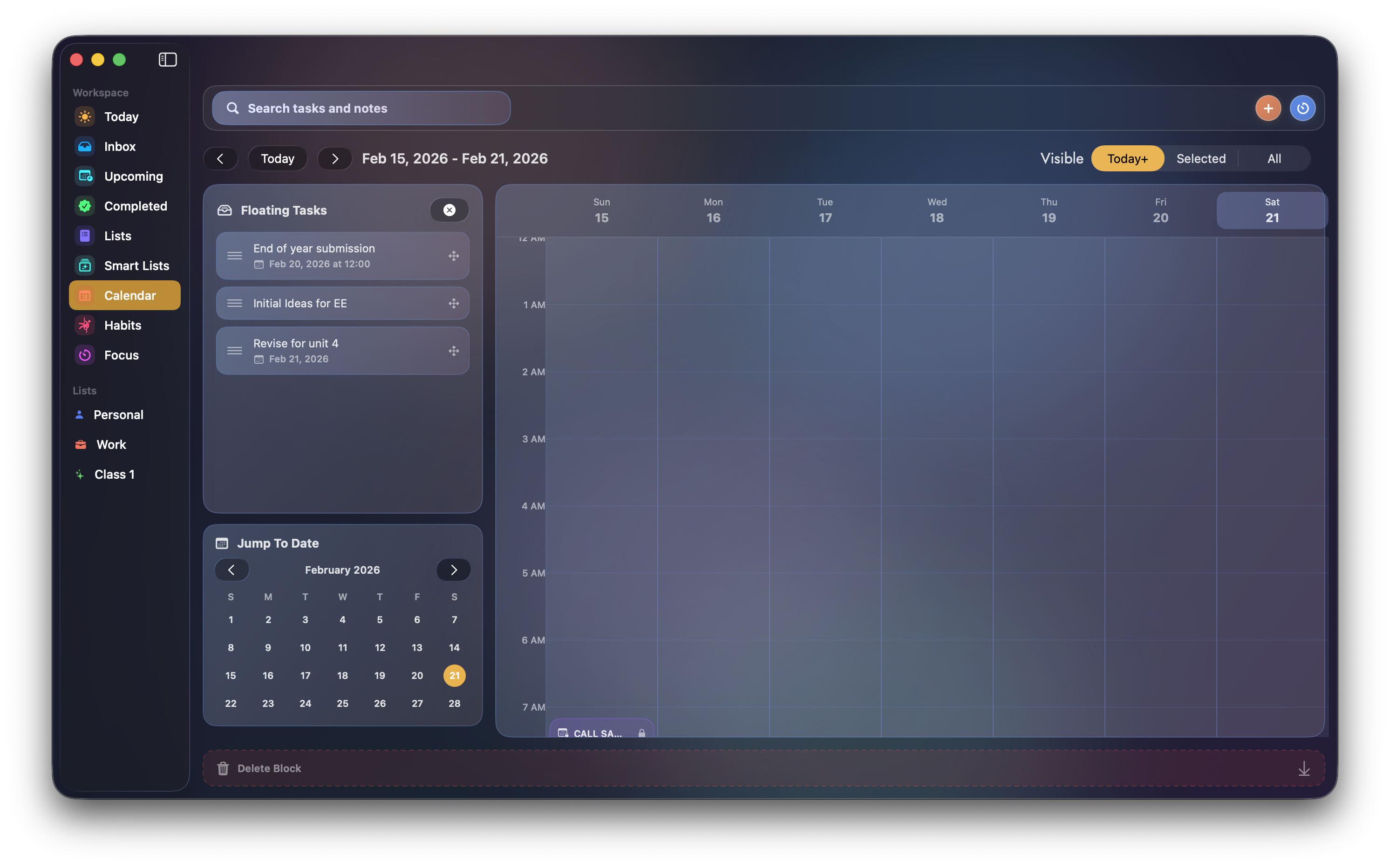Click the trash icon in Delete Block
The height and width of the screenshot is (868, 1390).
[x=223, y=768]
